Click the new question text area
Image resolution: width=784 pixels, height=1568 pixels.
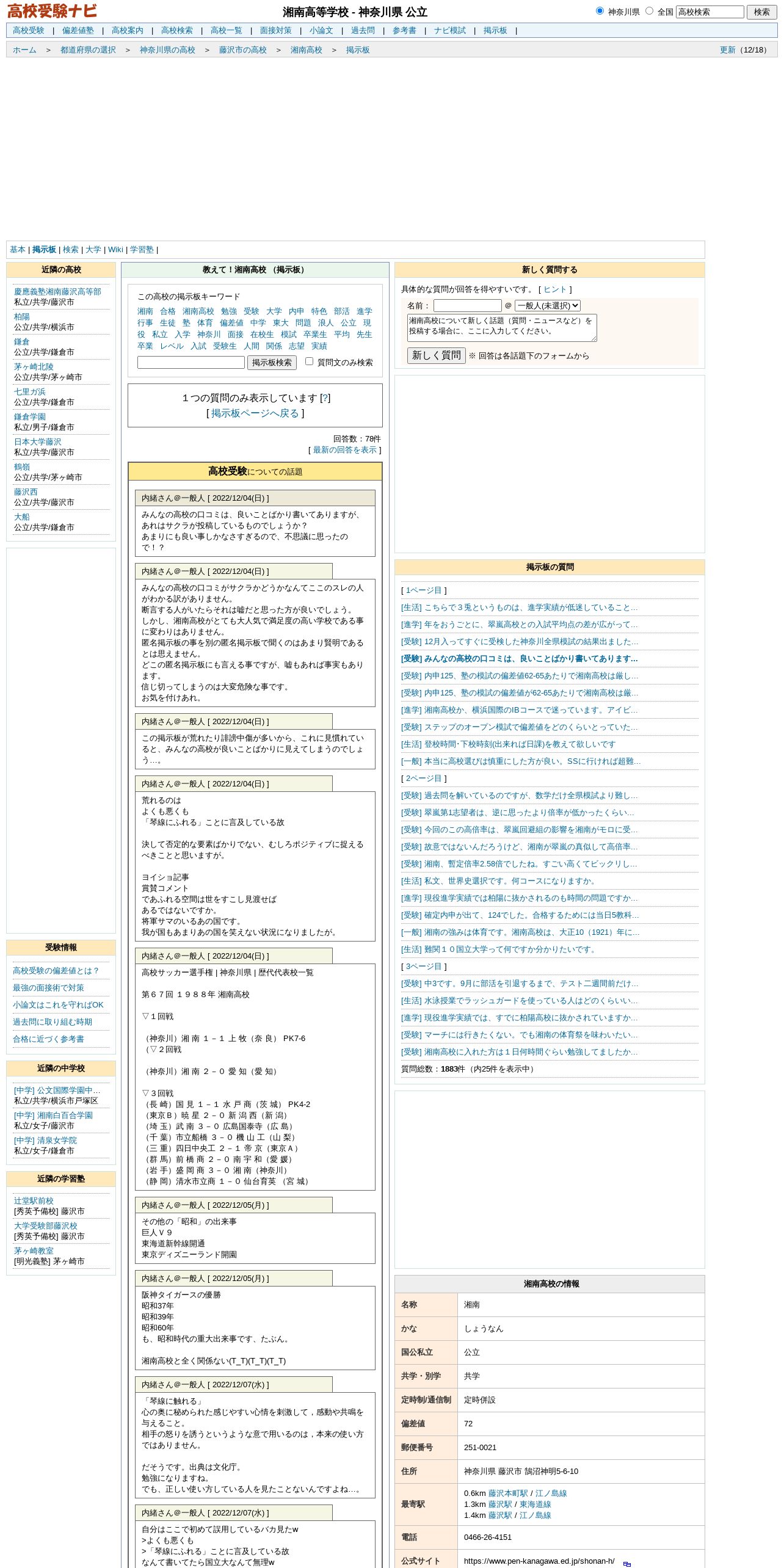coord(502,328)
